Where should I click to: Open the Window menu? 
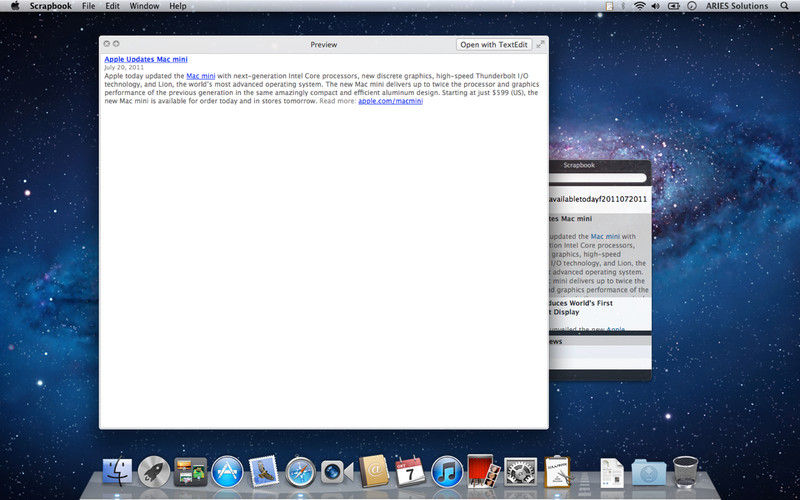click(x=144, y=6)
